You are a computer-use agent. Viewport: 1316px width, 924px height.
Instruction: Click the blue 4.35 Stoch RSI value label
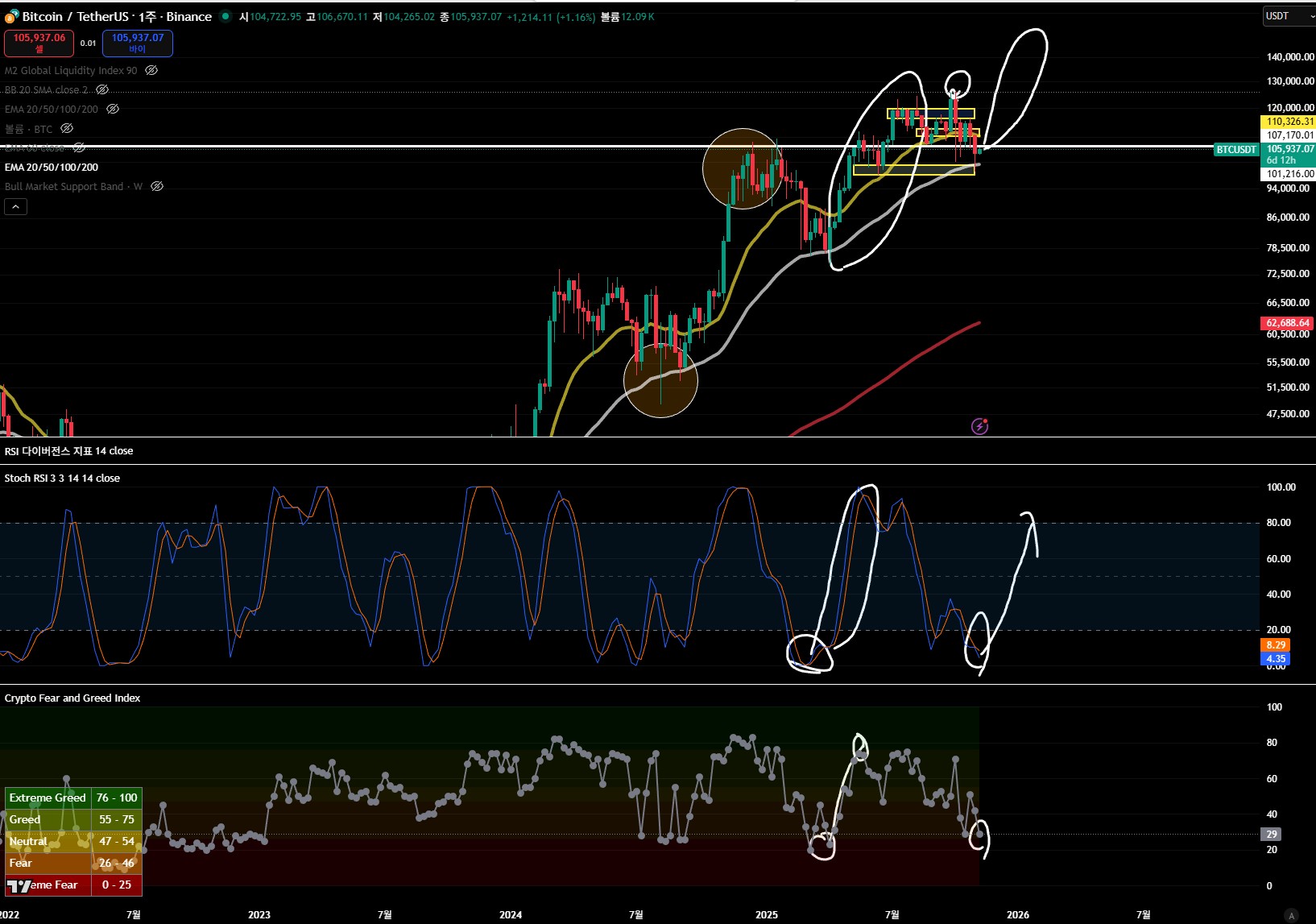[x=1276, y=659]
